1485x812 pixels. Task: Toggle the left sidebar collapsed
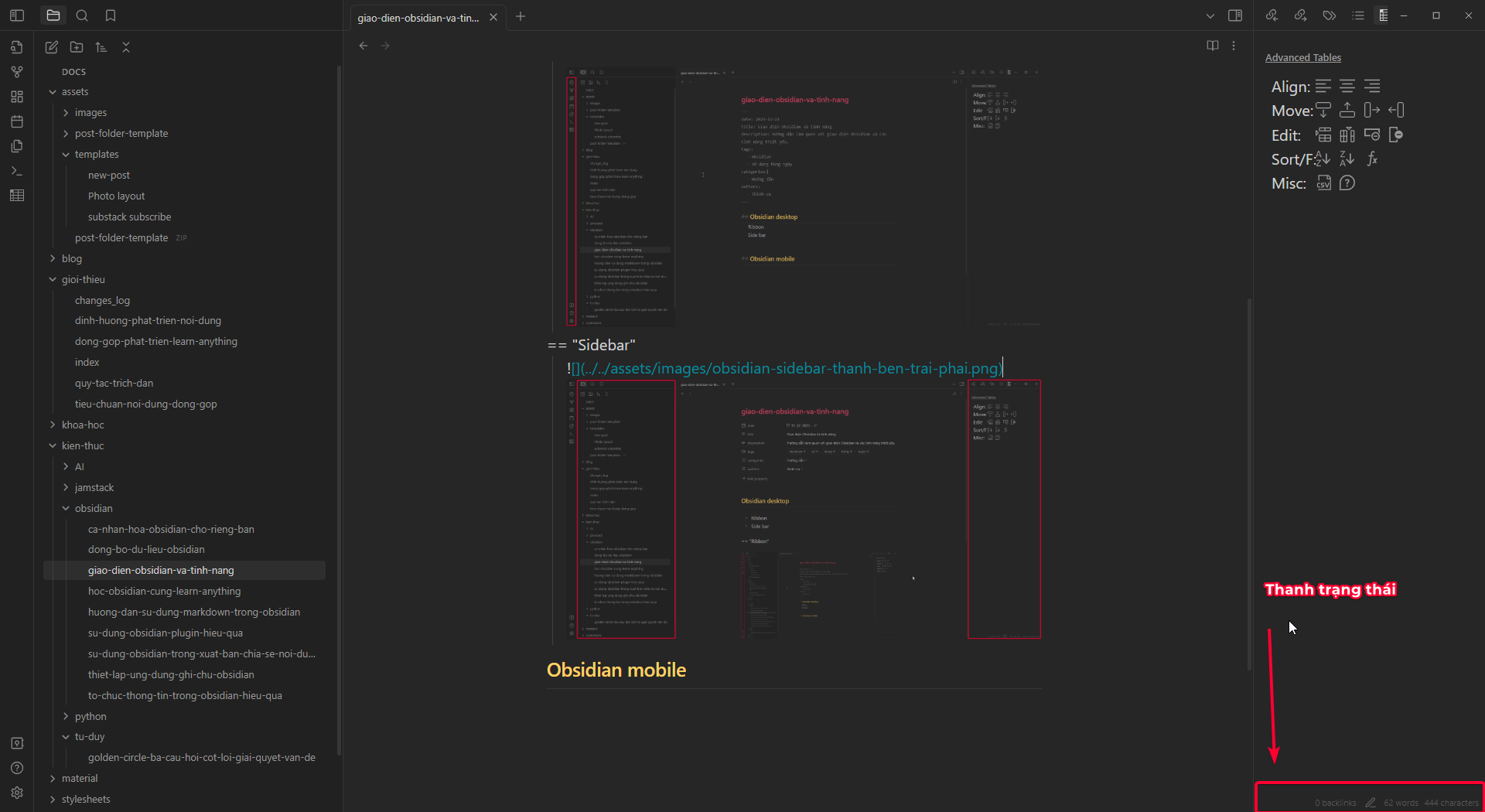(x=15, y=15)
